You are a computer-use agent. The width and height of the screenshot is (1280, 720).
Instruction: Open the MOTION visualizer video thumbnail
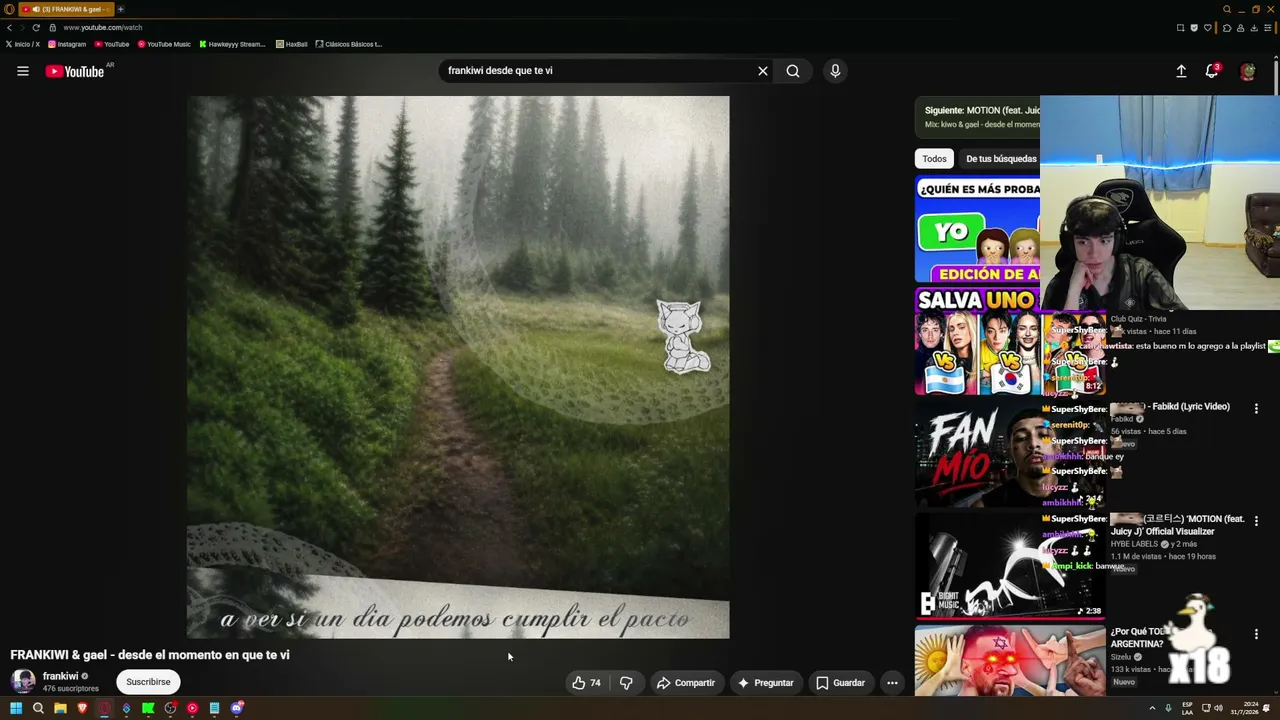point(1010,567)
